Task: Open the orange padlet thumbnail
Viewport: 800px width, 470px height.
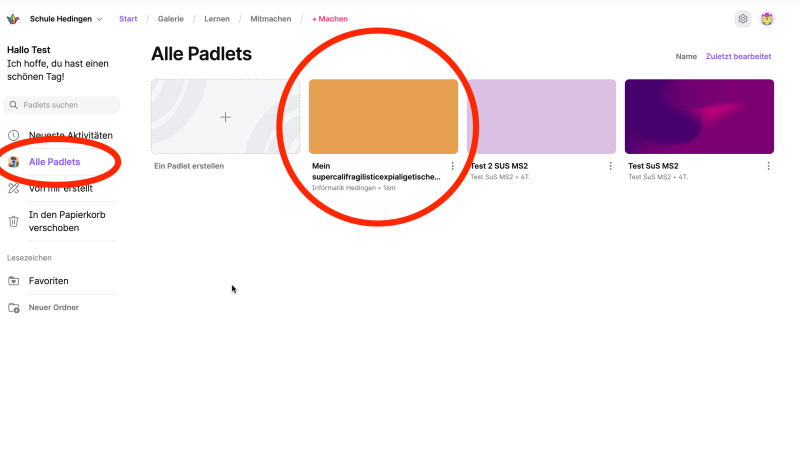Action: coord(383,117)
